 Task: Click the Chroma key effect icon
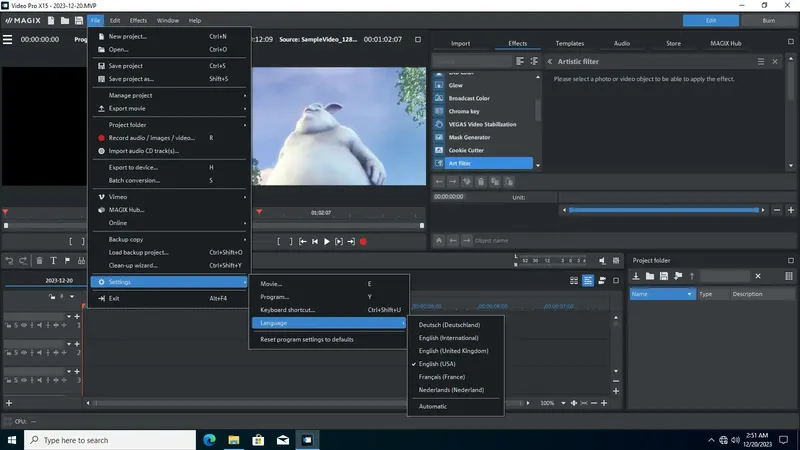[x=439, y=111]
